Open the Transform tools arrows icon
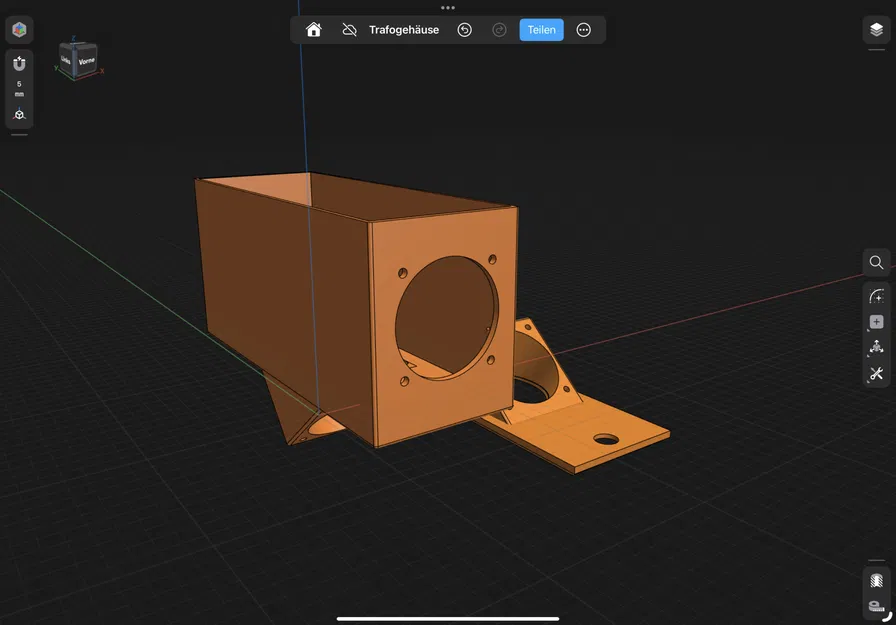 point(876,347)
